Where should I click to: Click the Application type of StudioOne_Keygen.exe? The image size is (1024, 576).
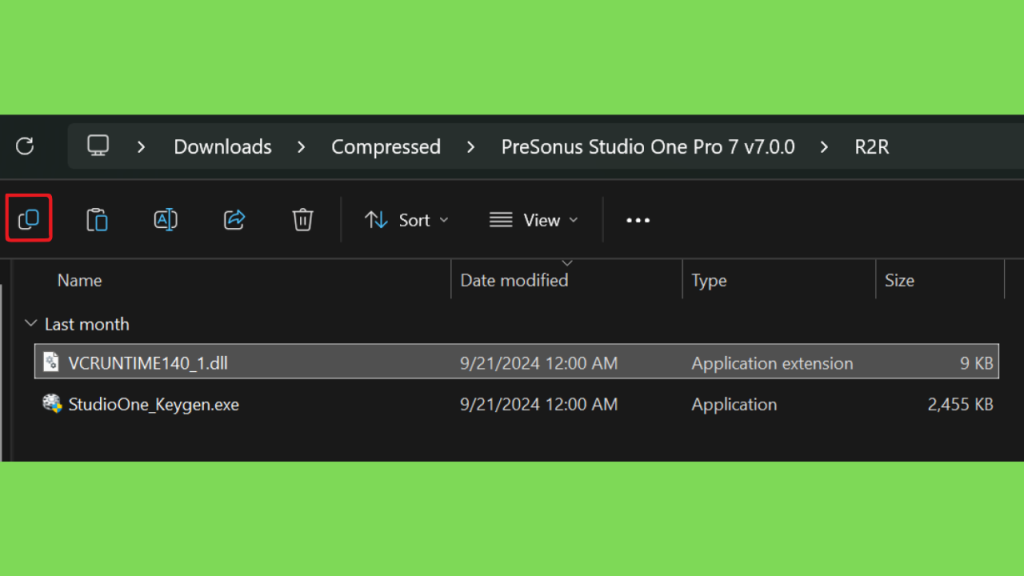pyautogui.click(x=734, y=404)
